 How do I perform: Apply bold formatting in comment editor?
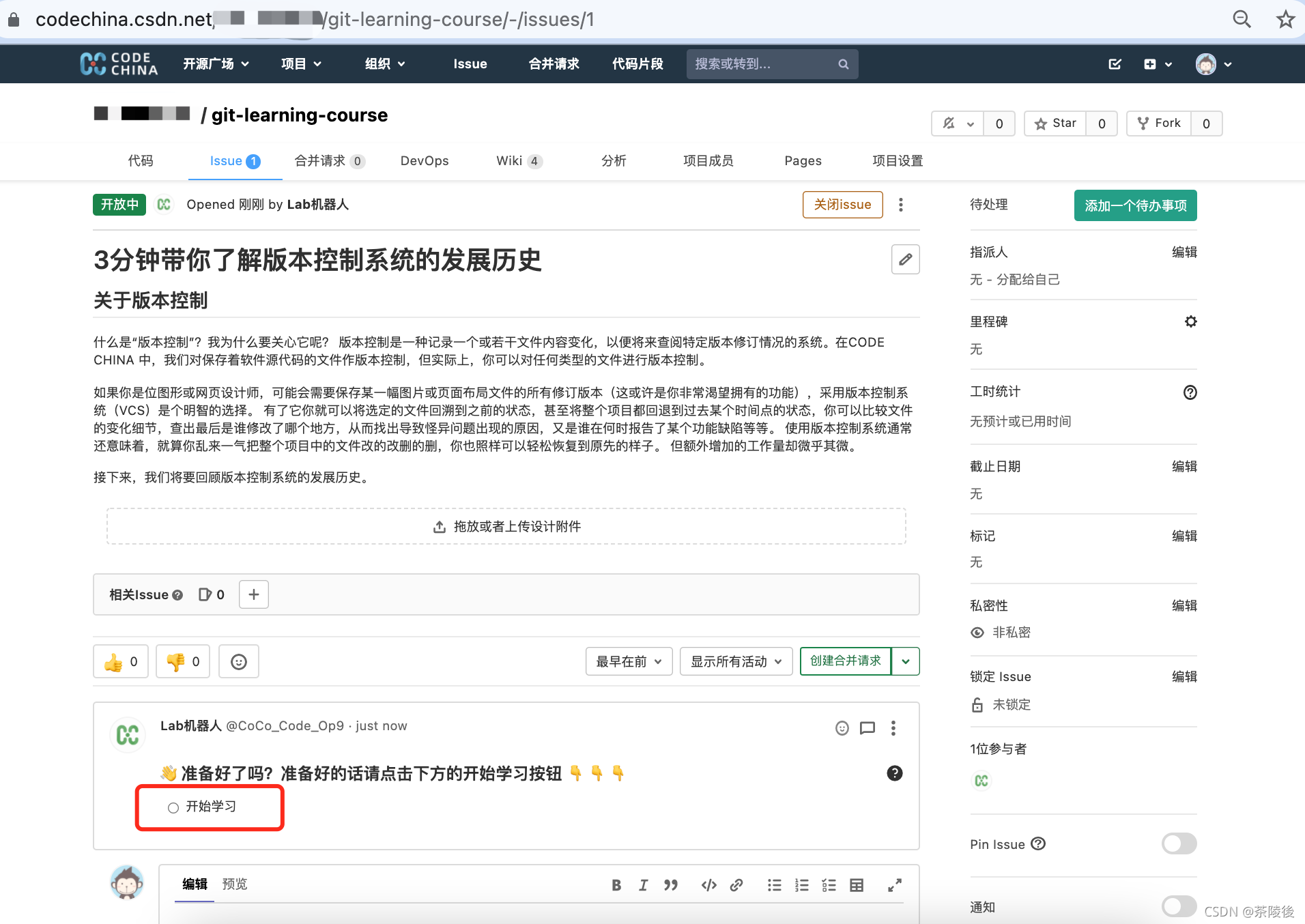(616, 884)
